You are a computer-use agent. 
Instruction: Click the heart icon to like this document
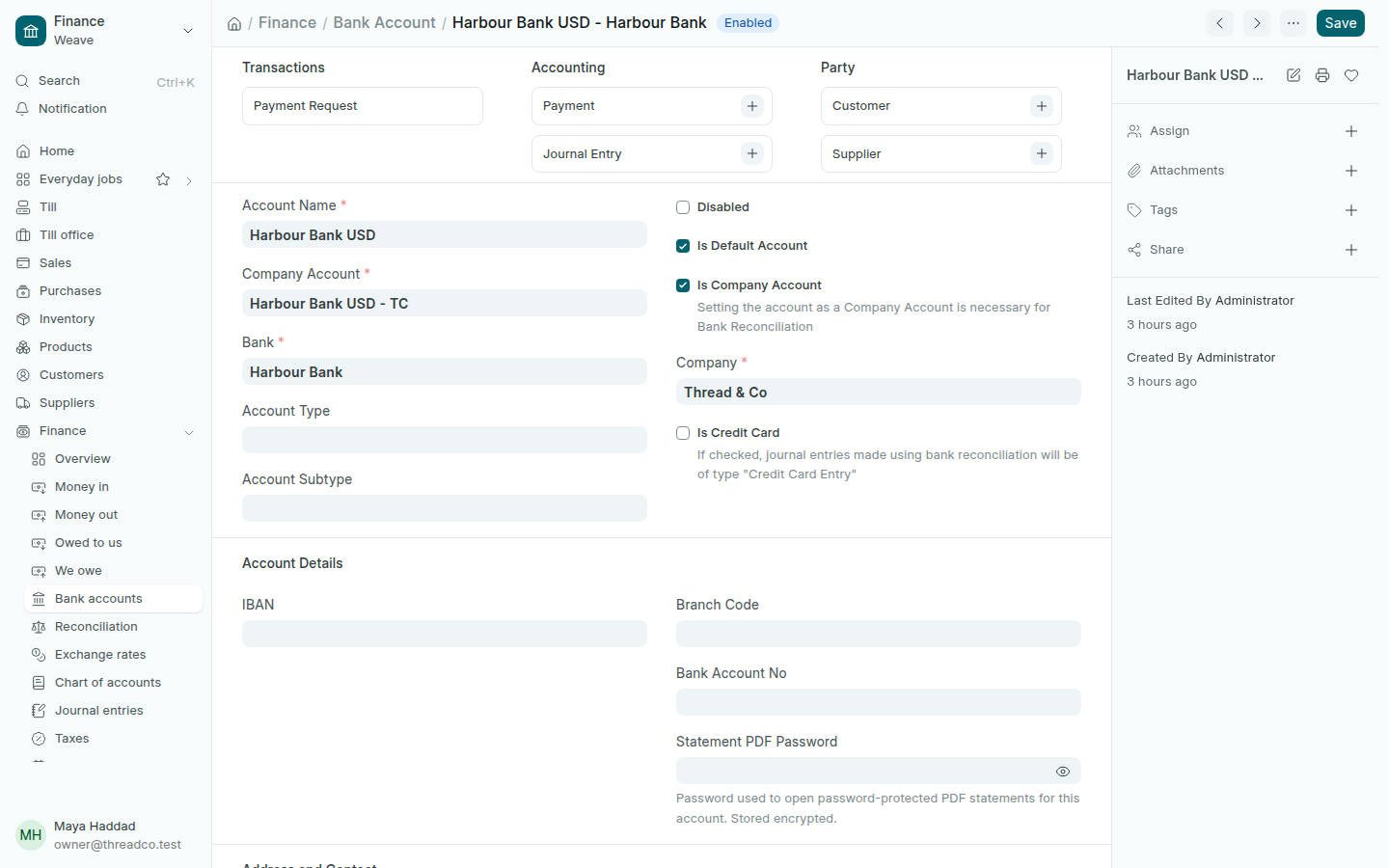(1351, 75)
